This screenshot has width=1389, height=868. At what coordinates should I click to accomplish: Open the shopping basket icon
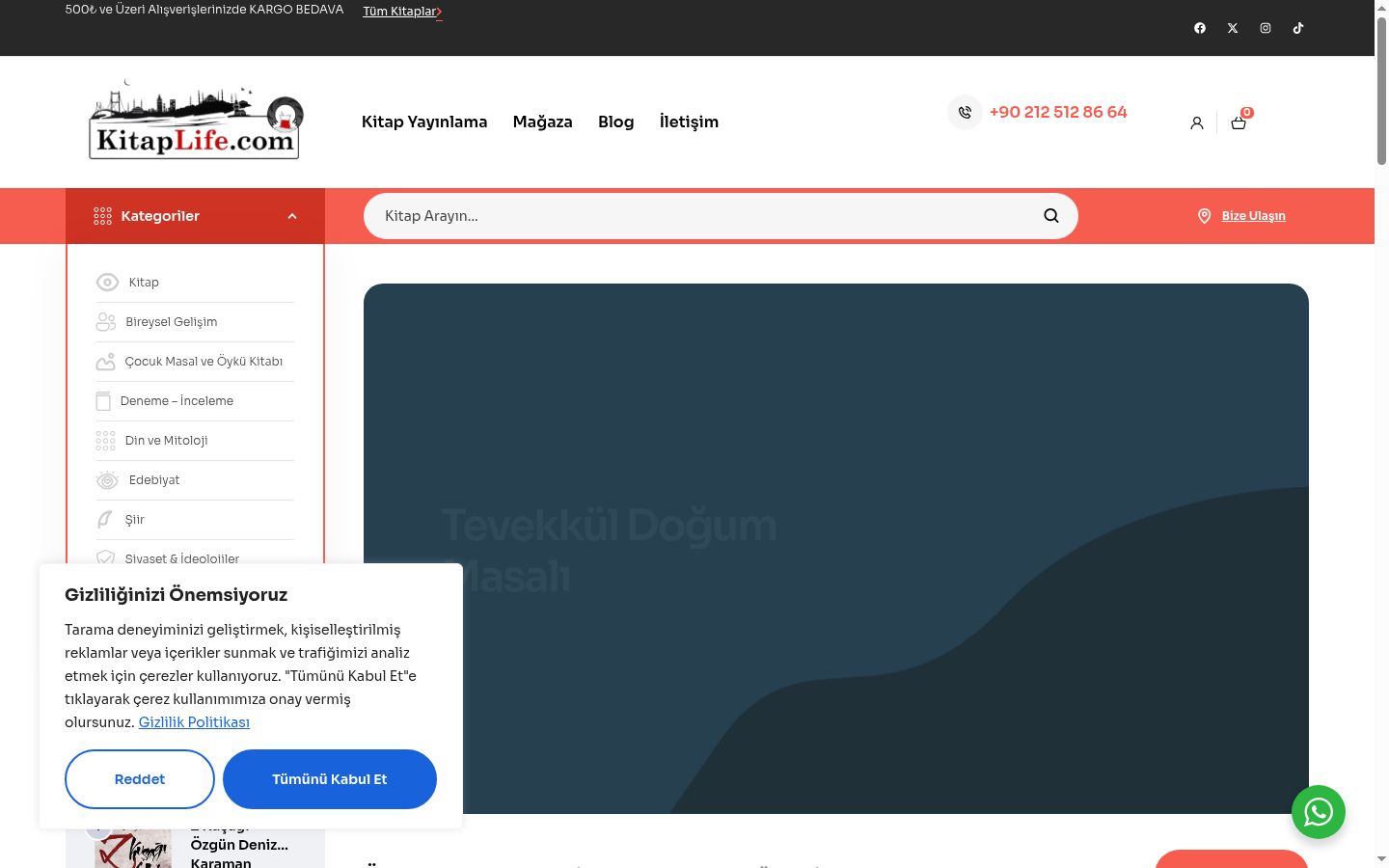click(1239, 122)
